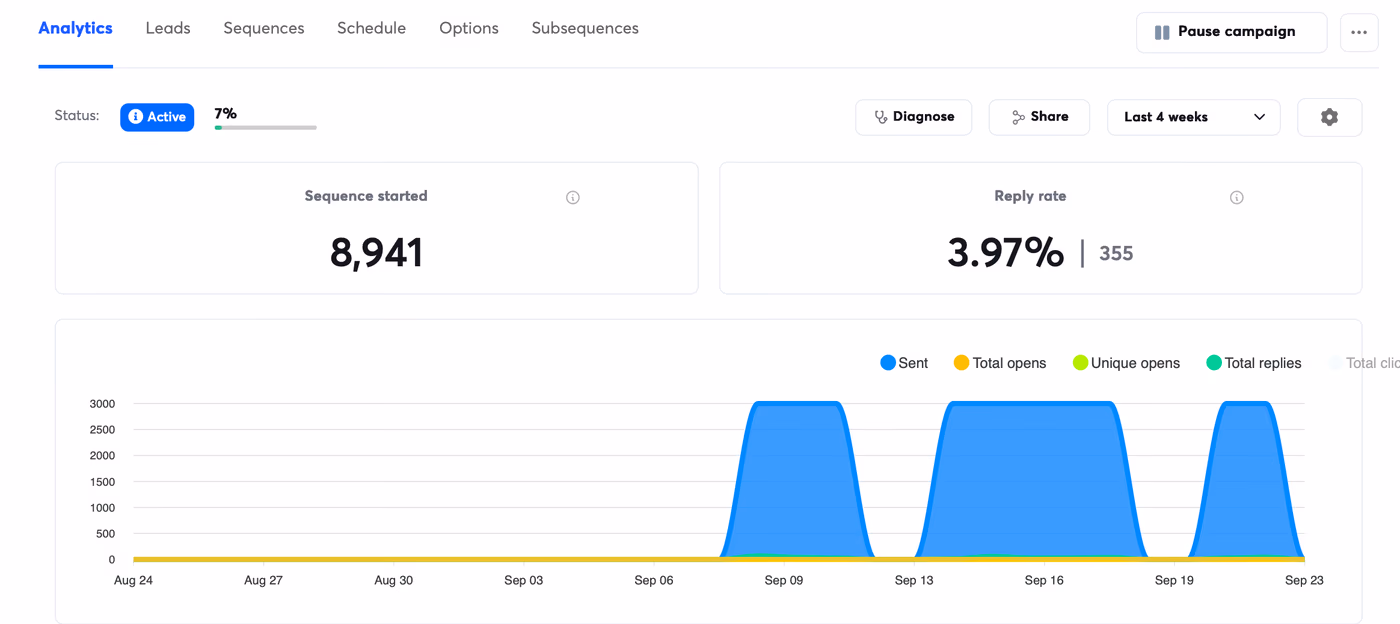
Task: Click the share nodes icon
Action: click(1018, 117)
